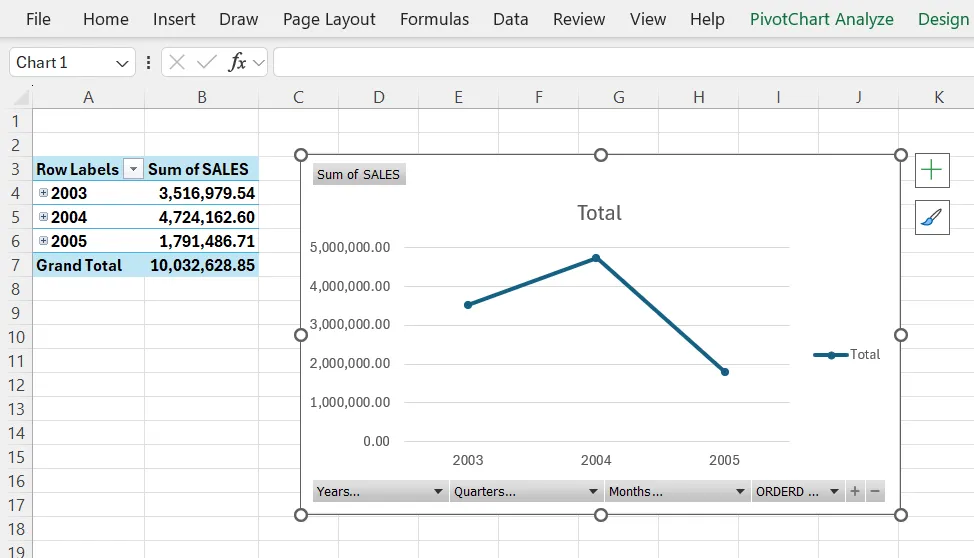
Task: Click the chart's bottom-center resize handle
Action: click(601, 515)
